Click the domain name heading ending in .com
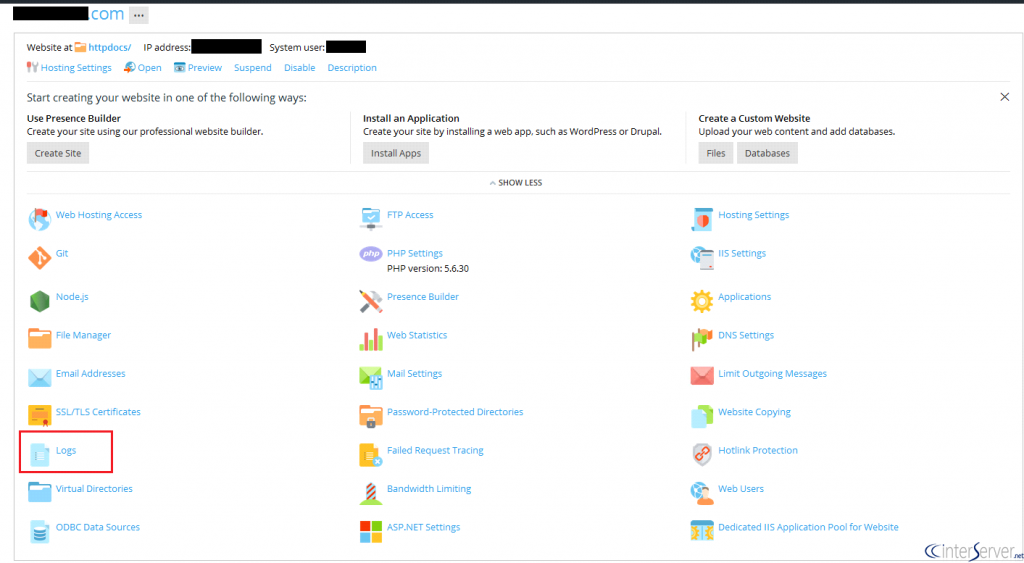The image size is (1024, 563). (69, 14)
